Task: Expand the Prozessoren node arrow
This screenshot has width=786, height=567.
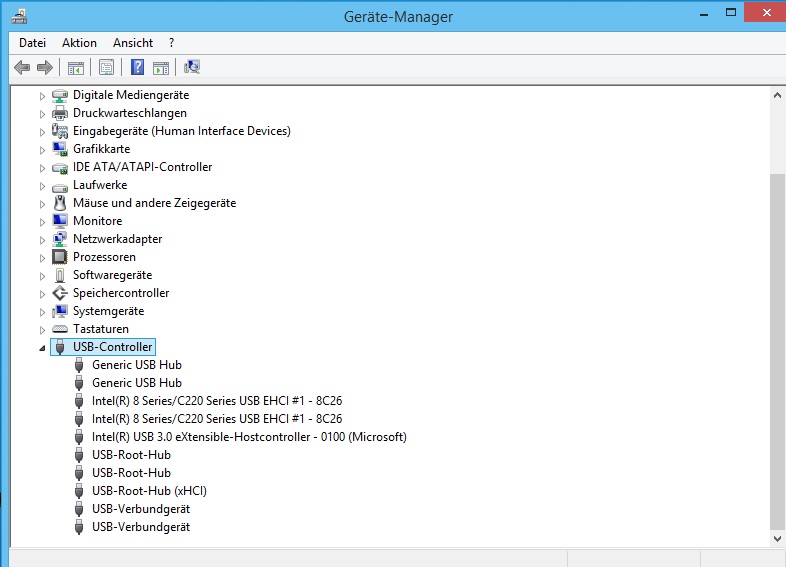Action: pos(42,258)
